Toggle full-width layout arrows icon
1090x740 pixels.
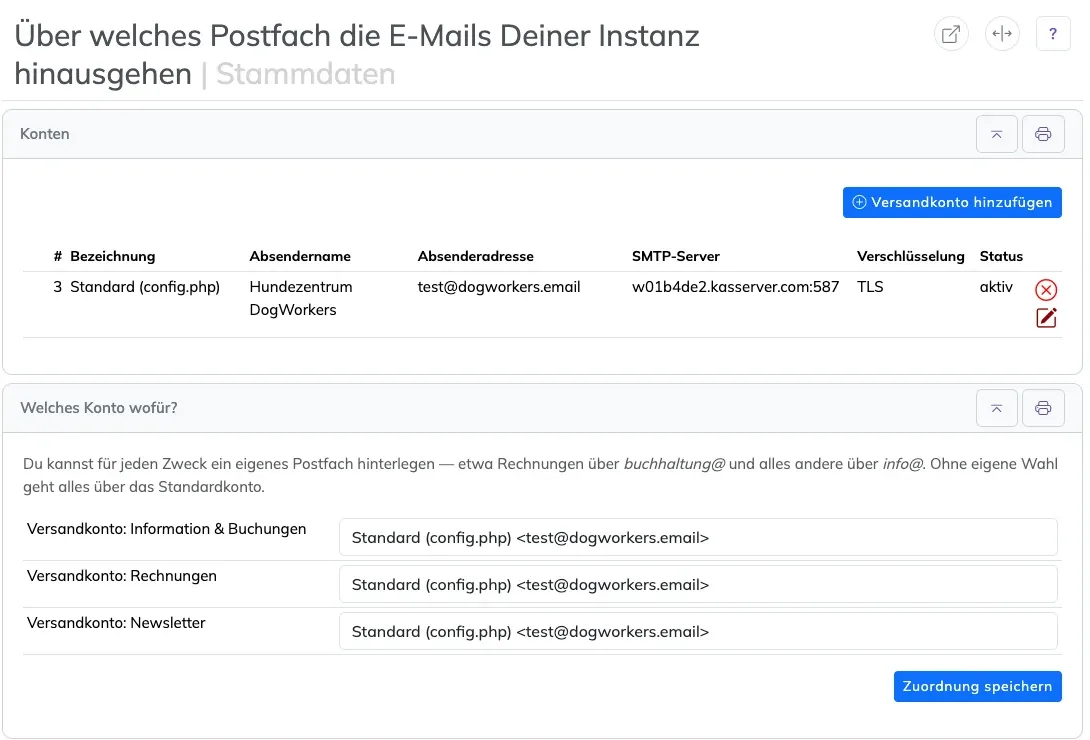(1002, 34)
